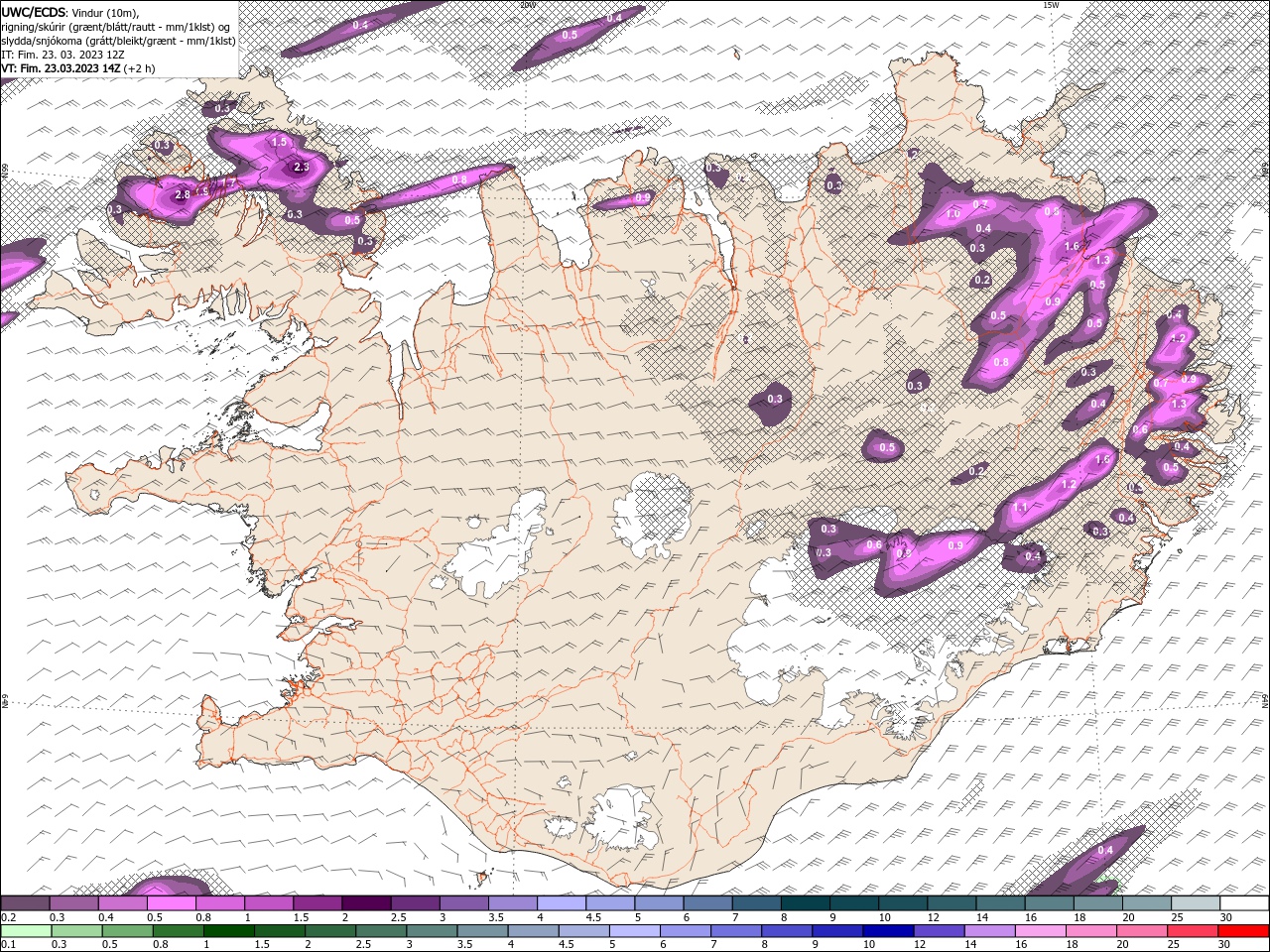Pick the upper legend swatch labeled 14

pos(1000,903)
